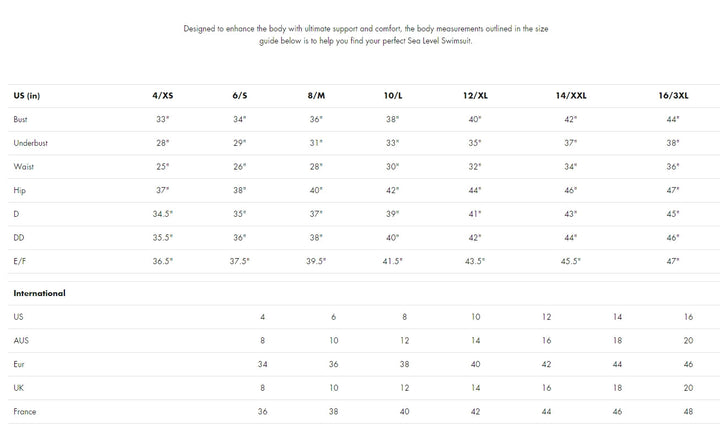Select the 12/XL size column header
720x432 pixels.
pyautogui.click(x=474, y=95)
